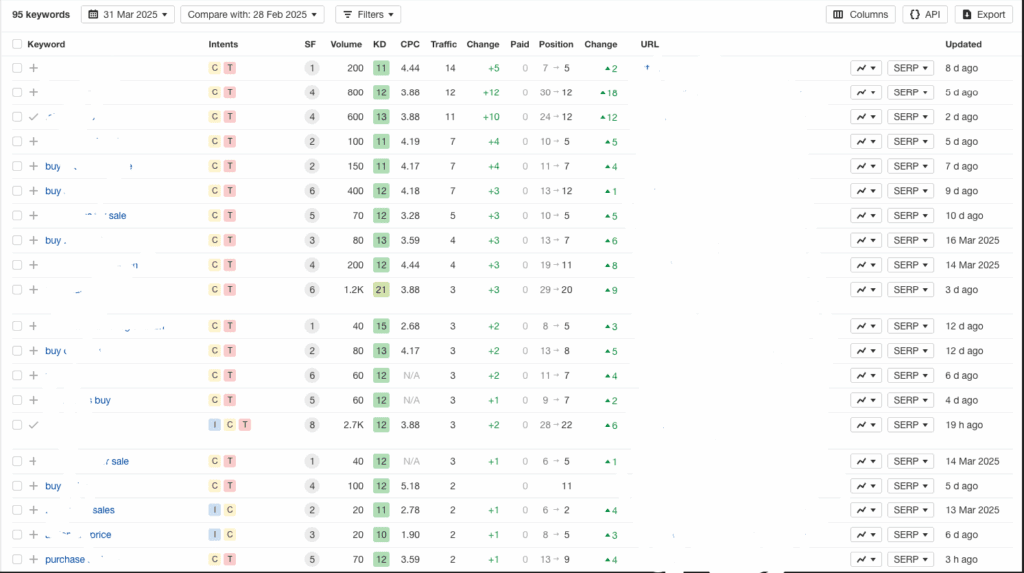
Task: Click the checkmark icon in the 600 volume row
Action: [x=33, y=117]
